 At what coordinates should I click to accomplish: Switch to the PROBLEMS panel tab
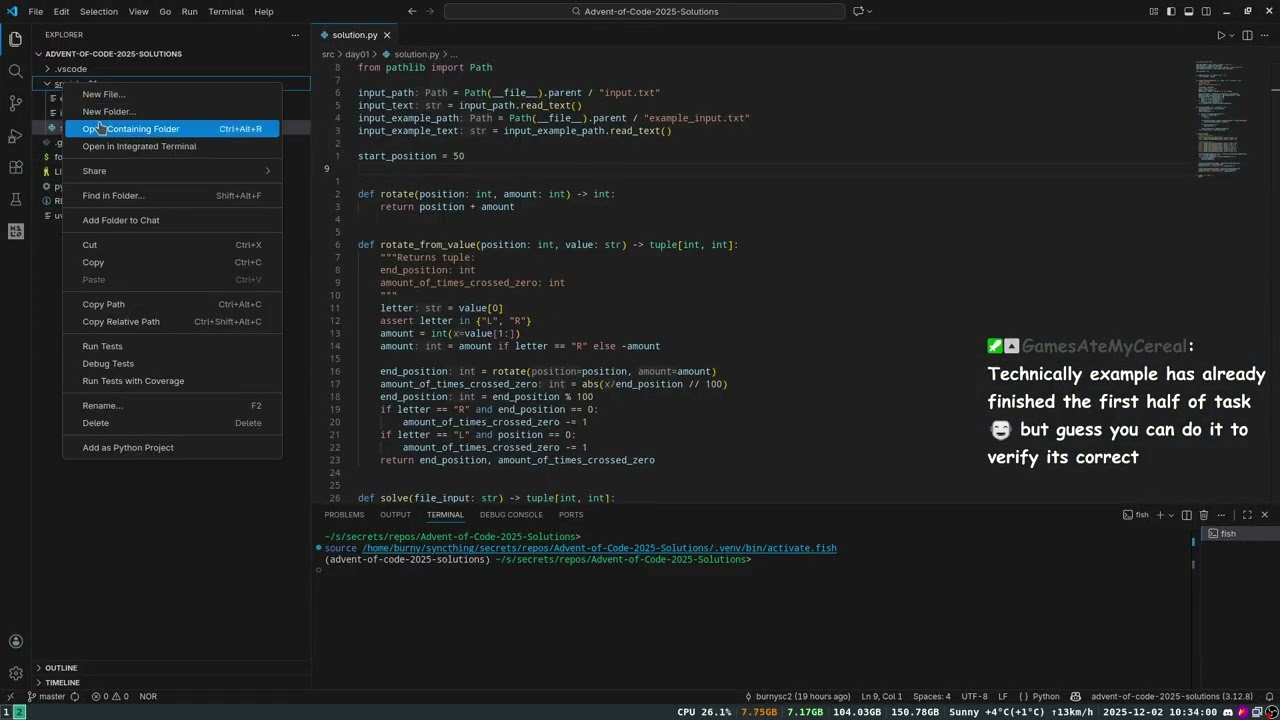[x=344, y=515]
